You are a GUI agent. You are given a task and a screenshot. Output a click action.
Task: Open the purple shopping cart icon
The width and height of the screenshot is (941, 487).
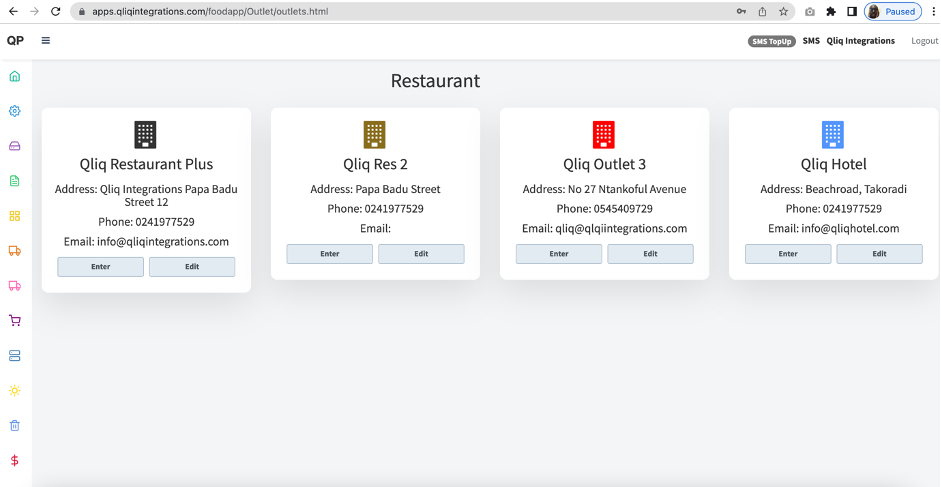click(x=15, y=321)
